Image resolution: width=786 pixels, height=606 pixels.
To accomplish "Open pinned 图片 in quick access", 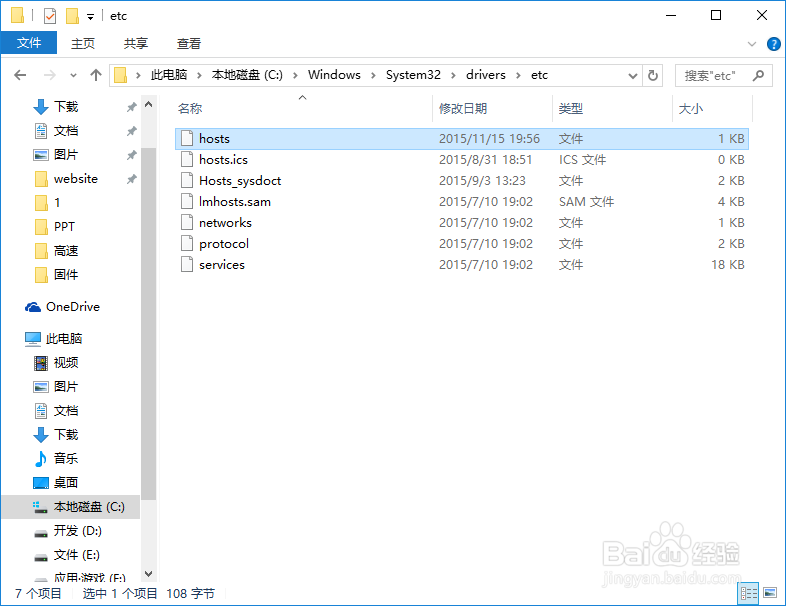I will coord(65,155).
